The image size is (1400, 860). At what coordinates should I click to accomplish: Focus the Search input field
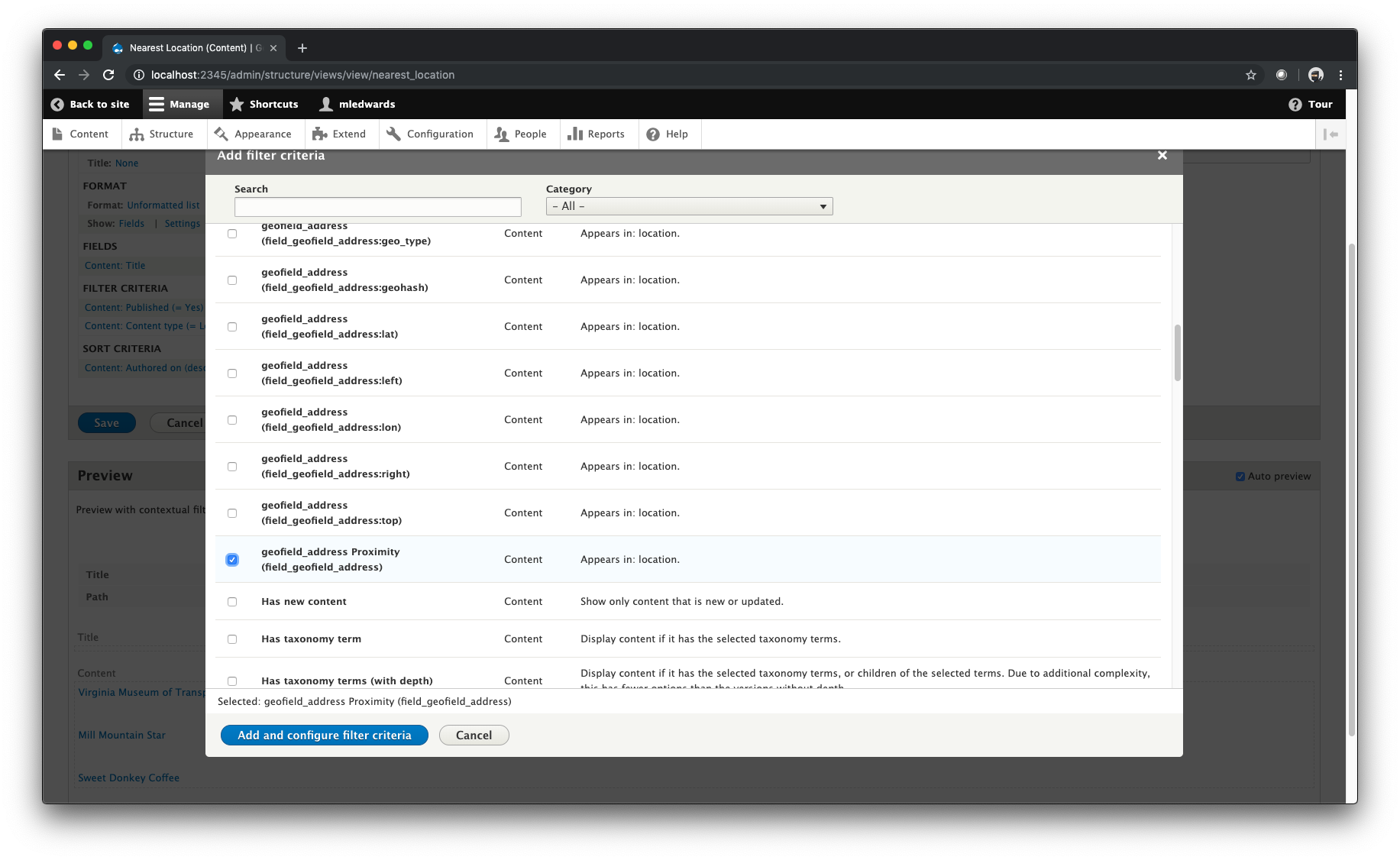point(377,207)
